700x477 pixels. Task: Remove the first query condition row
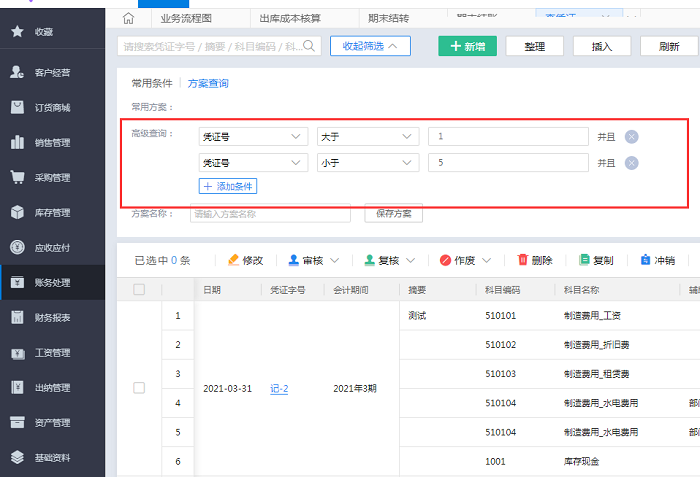pos(631,137)
